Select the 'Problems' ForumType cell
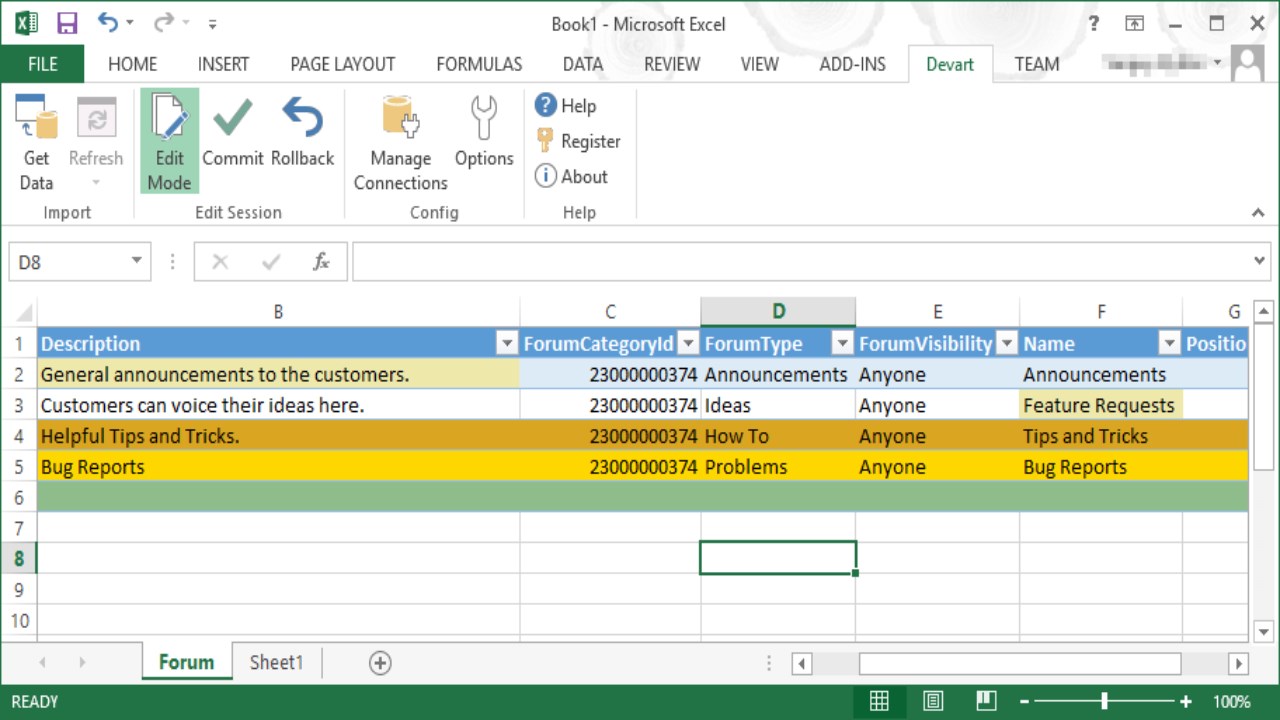The image size is (1280, 720). (778, 467)
